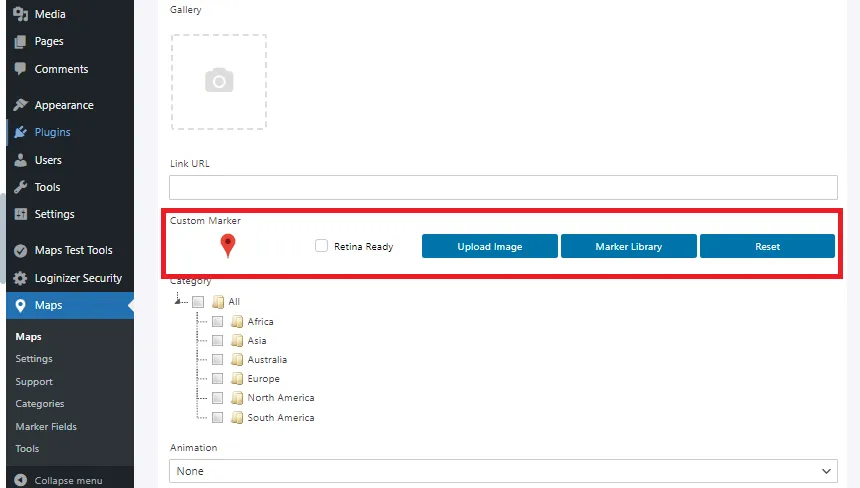The width and height of the screenshot is (860, 488).
Task: Focus the Link URL input field
Action: pos(503,188)
